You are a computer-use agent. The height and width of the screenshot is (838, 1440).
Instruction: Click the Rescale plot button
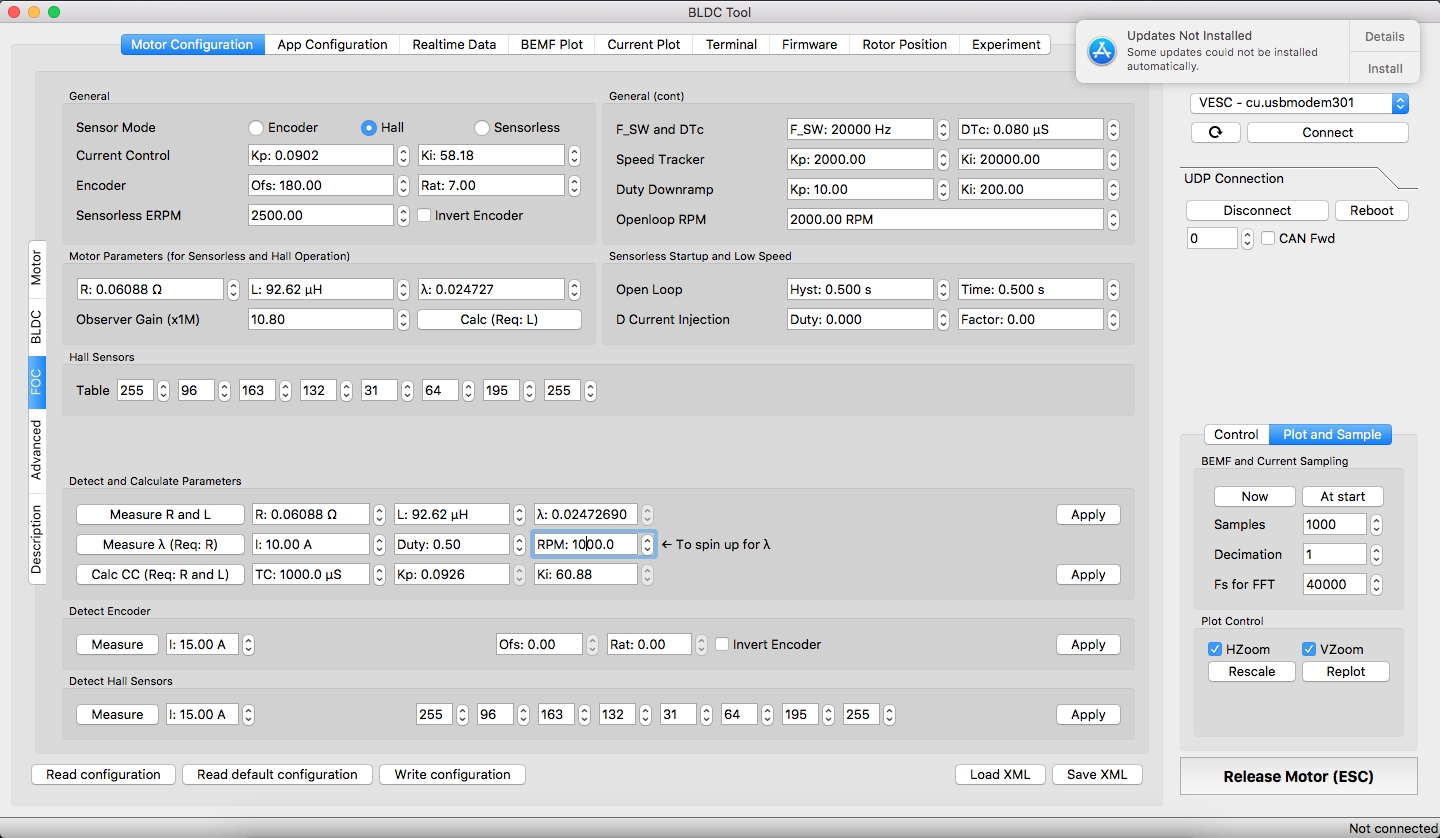coord(1251,671)
